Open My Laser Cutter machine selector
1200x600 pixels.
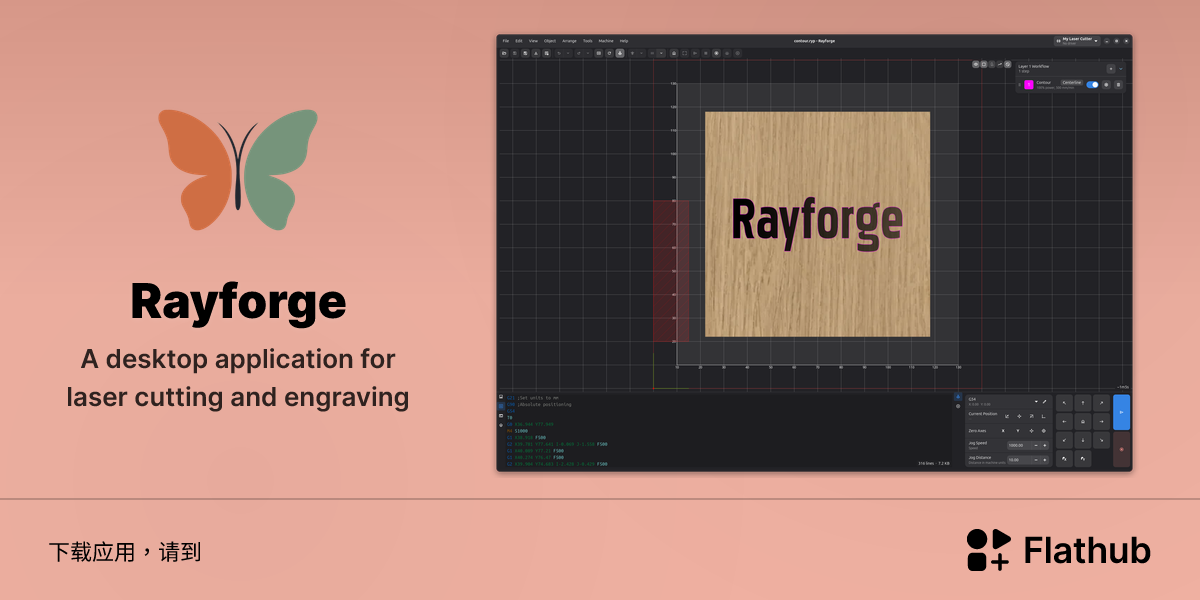(x=1077, y=41)
